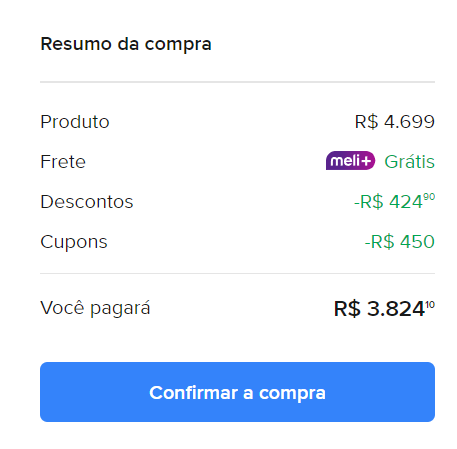Click the R$ symbol of the total

[347, 309]
